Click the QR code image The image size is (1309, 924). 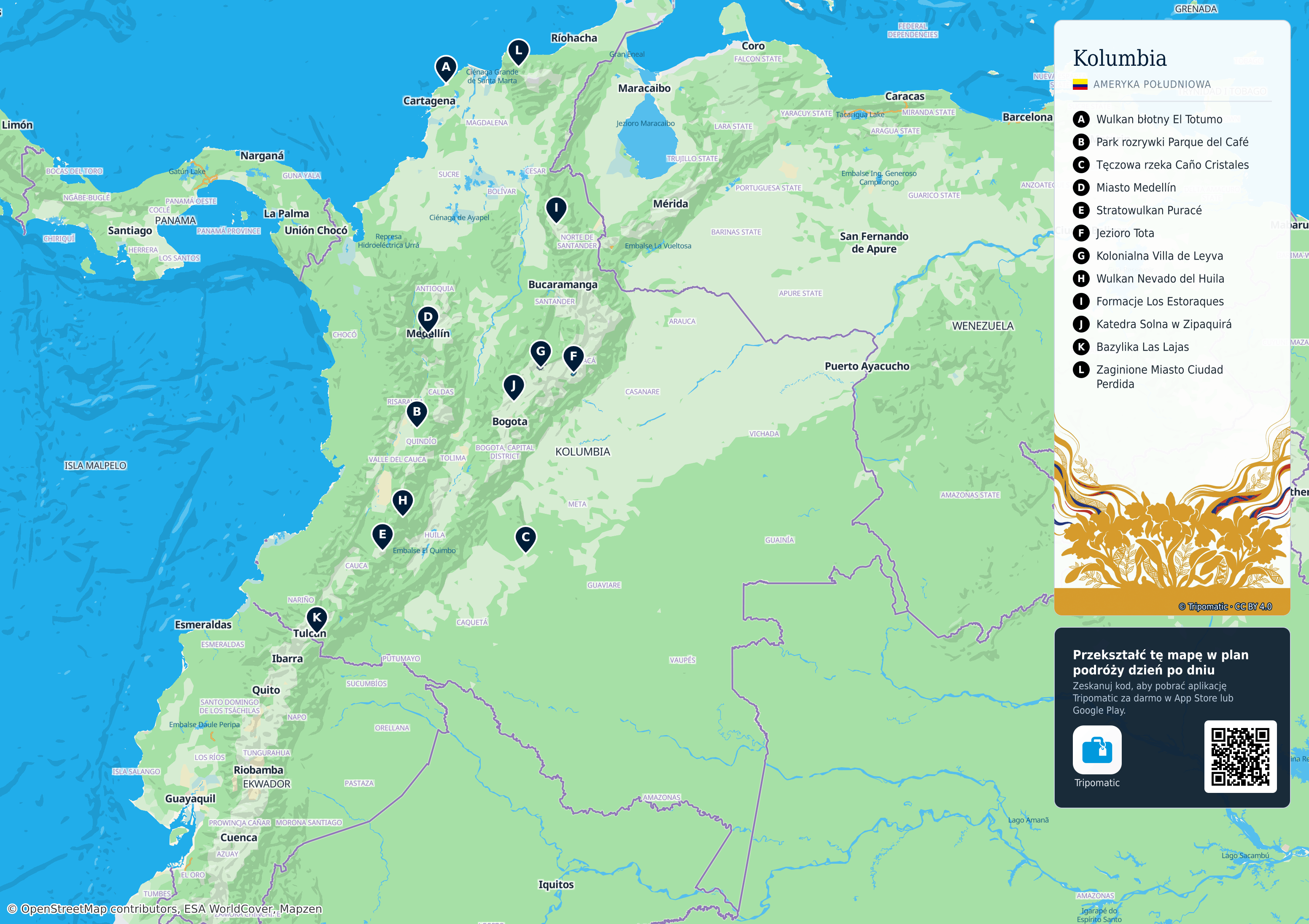[x=1240, y=756]
